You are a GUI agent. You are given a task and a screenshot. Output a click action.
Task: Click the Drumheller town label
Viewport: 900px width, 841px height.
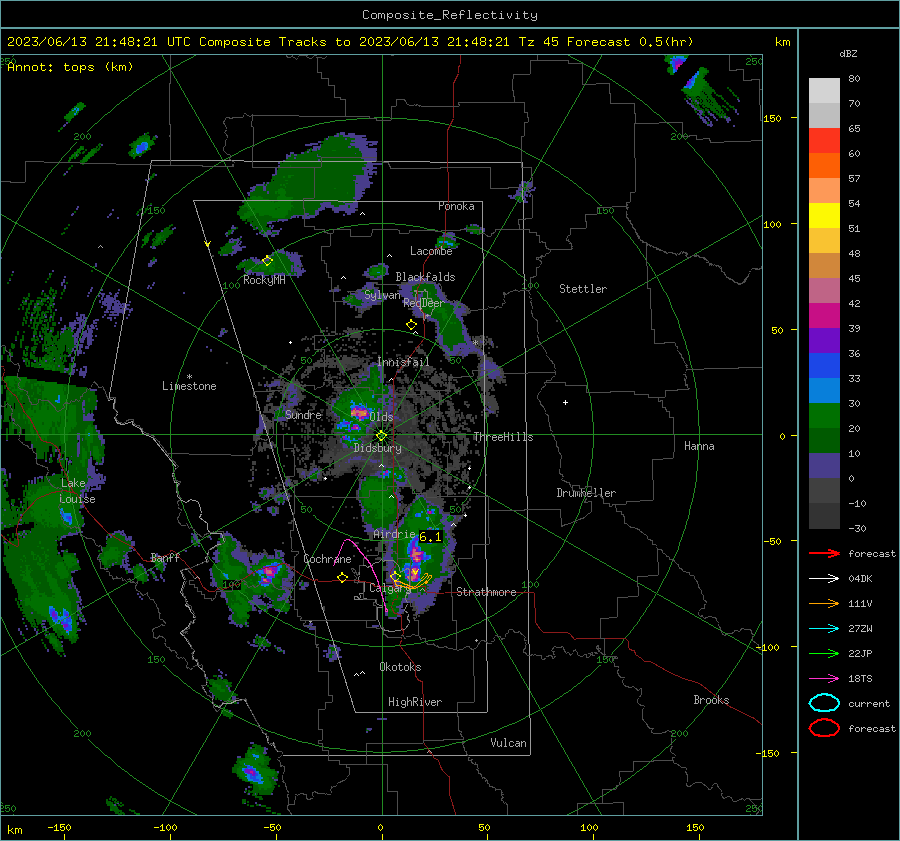point(586,493)
